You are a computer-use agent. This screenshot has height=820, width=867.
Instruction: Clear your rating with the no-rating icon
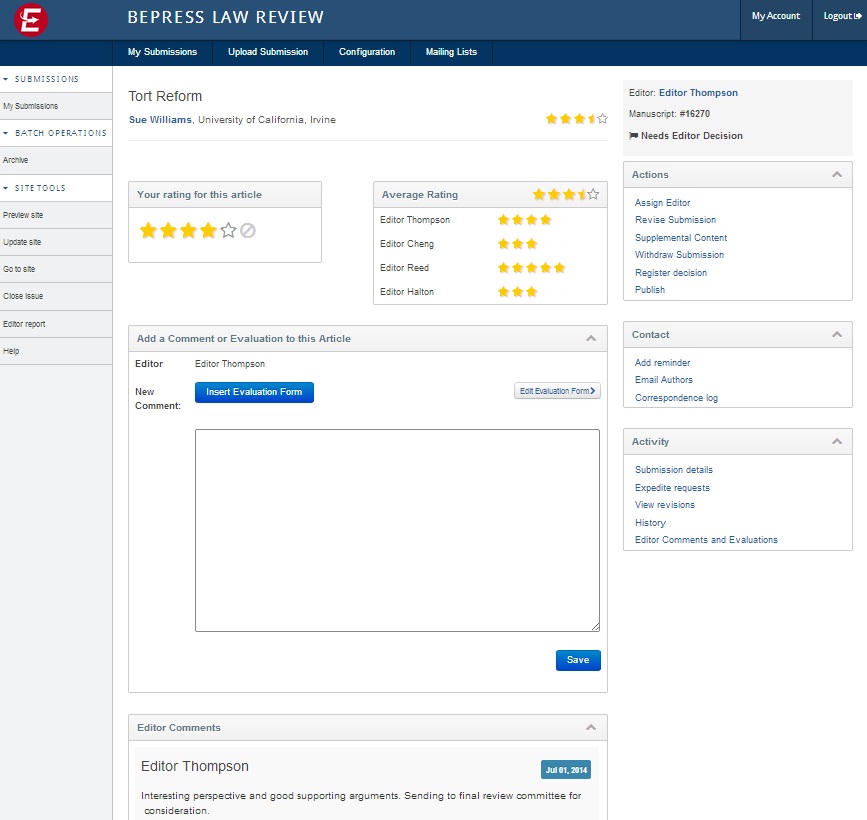[x=248, y=231]
